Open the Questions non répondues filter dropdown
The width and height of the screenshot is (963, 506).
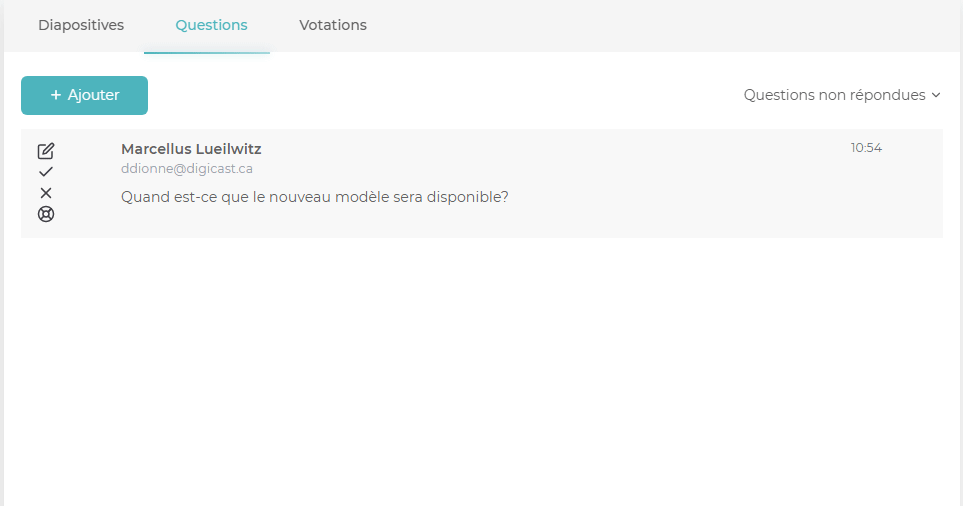(x=841, y=95)
